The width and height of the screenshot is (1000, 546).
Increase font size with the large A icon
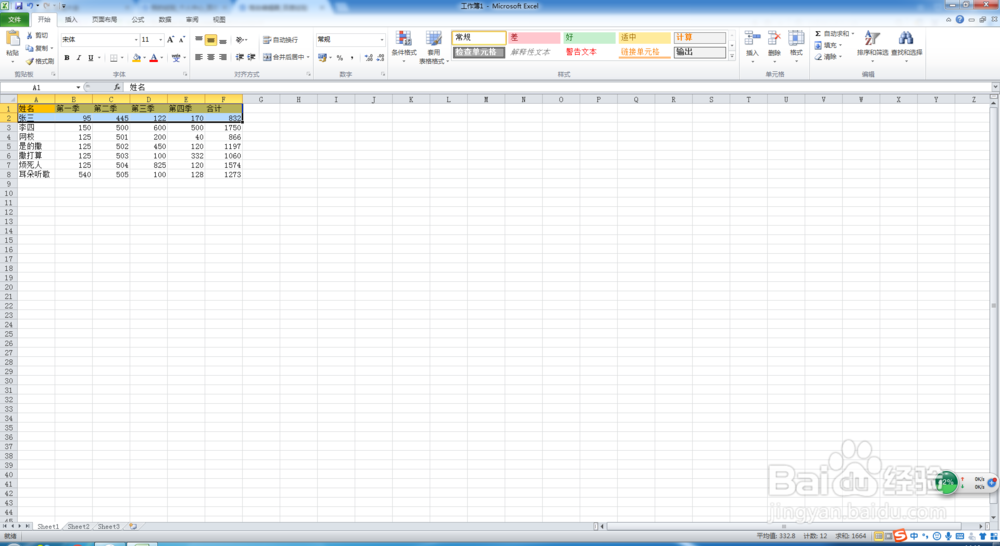click(170, 40)
